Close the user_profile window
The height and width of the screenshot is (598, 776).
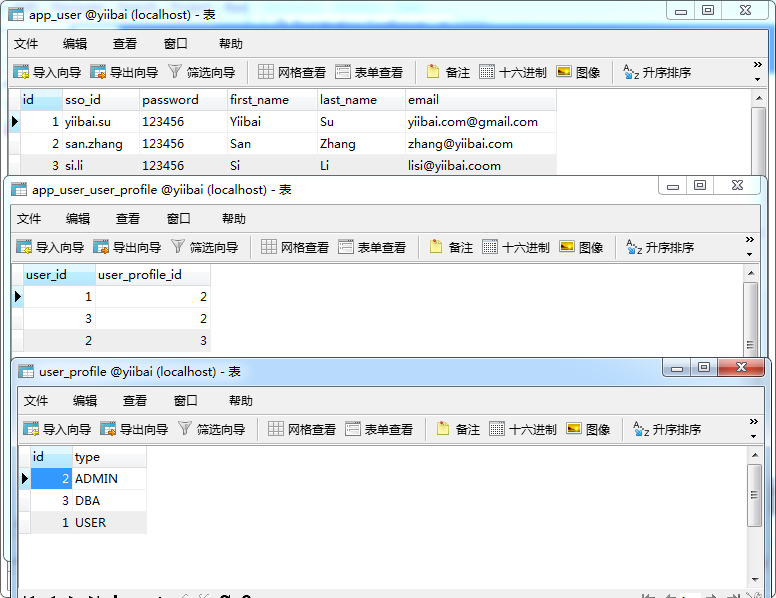click(x=741, y=367)
